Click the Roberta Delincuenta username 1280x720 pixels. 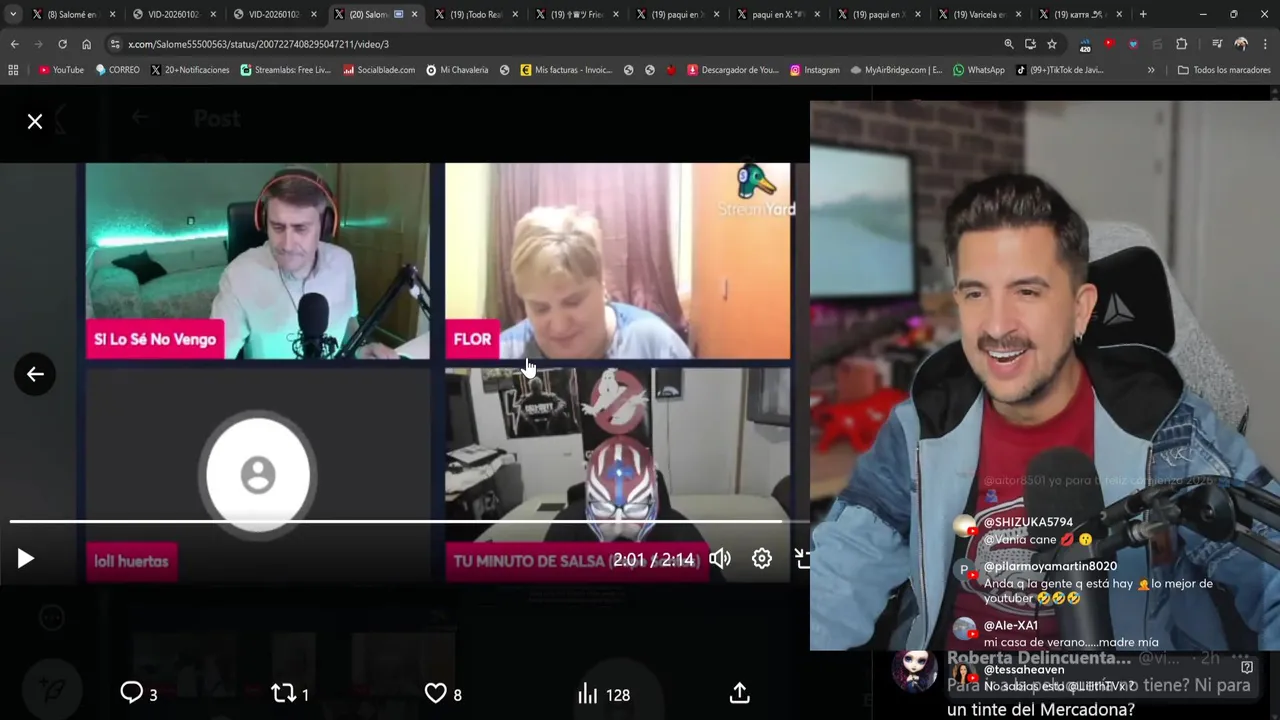click(1038, 658)
